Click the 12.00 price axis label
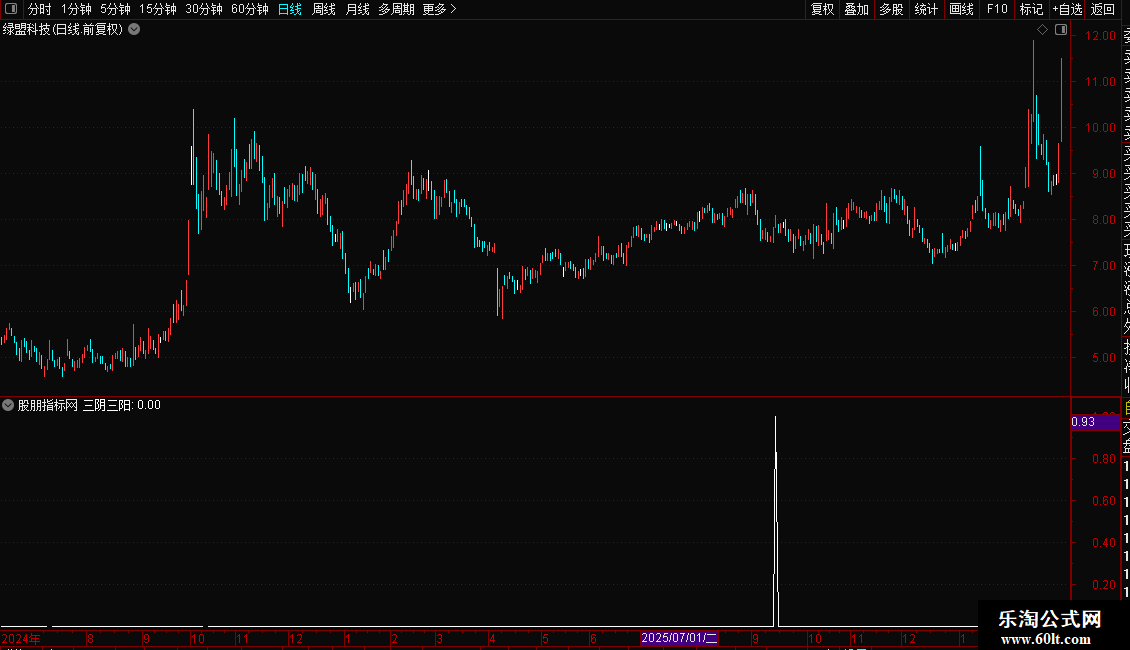 click(1100, 35)
